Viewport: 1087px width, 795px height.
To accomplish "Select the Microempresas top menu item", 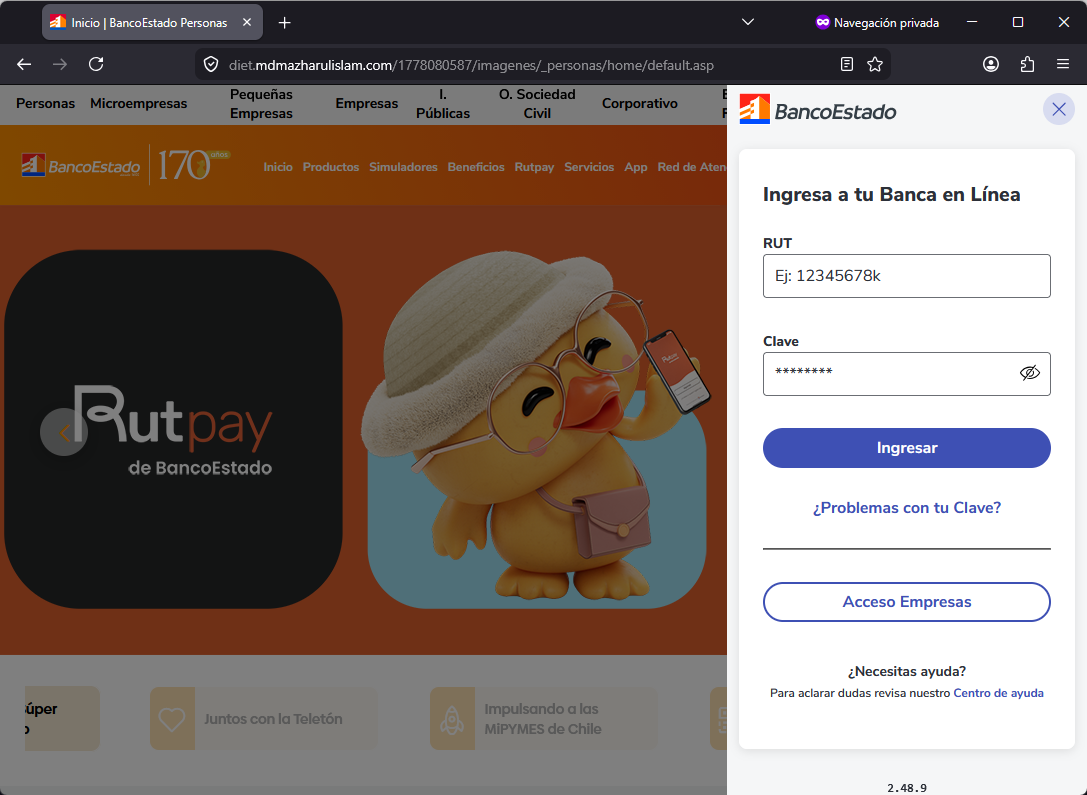I will pyautogui.click(x=139, y=103).
